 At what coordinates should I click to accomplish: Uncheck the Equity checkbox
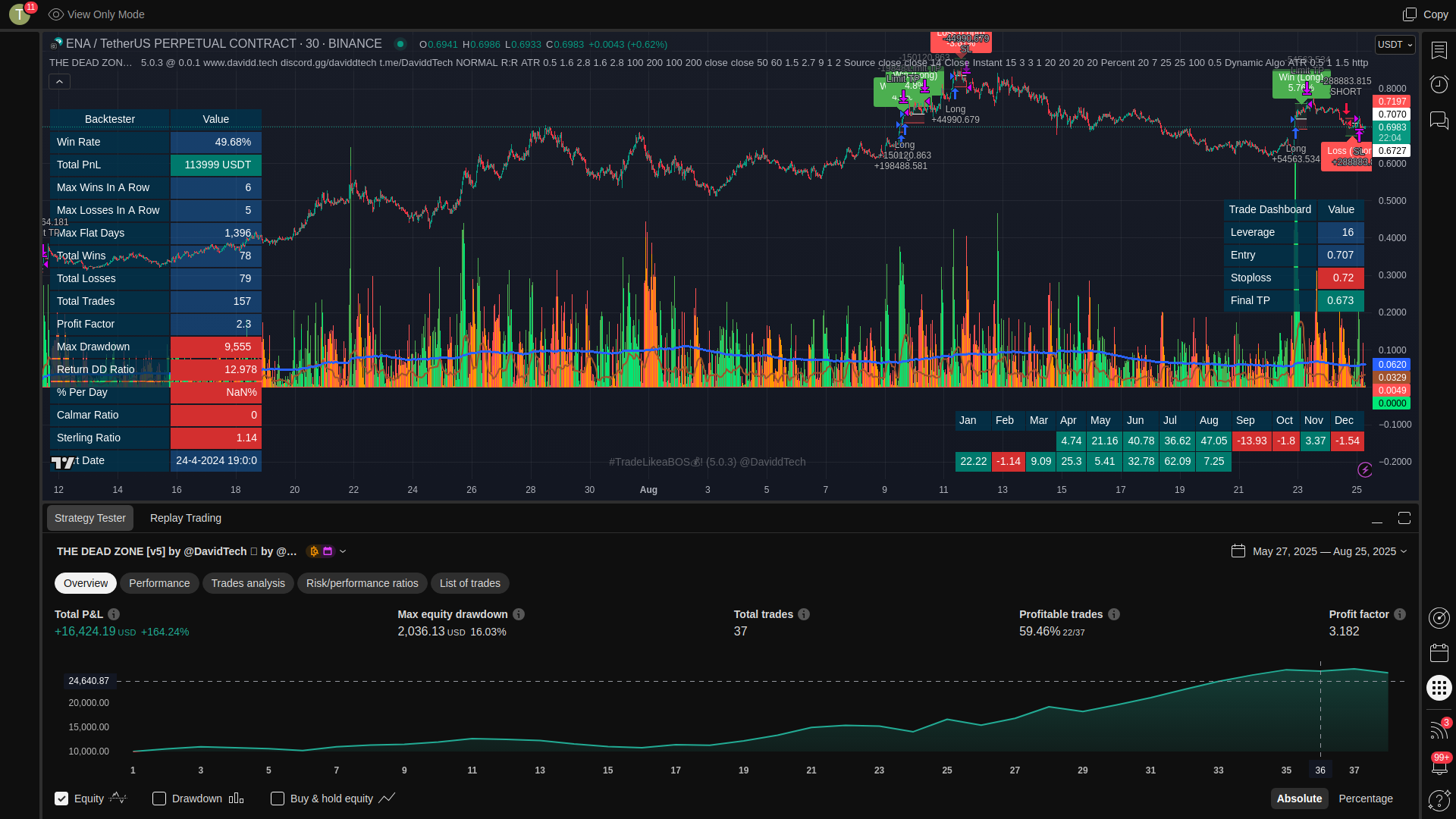61,799
